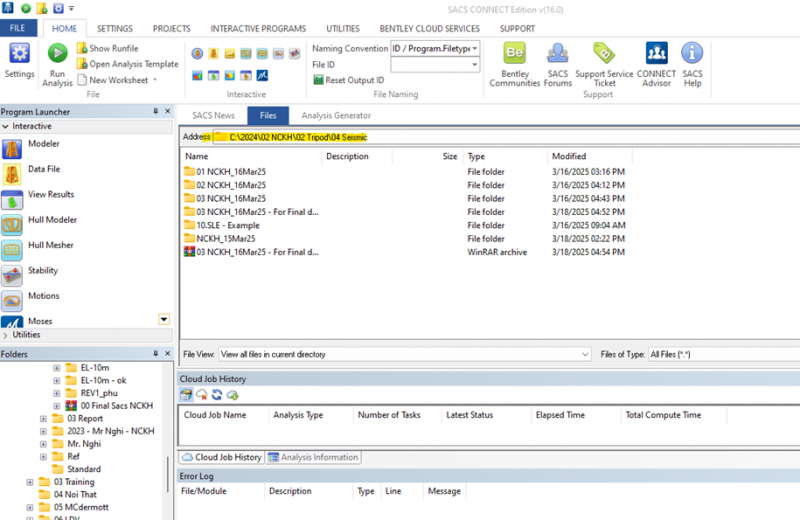
Task: Click the first icon in Cloud Job History toolbar
Action: click(186, 394)
